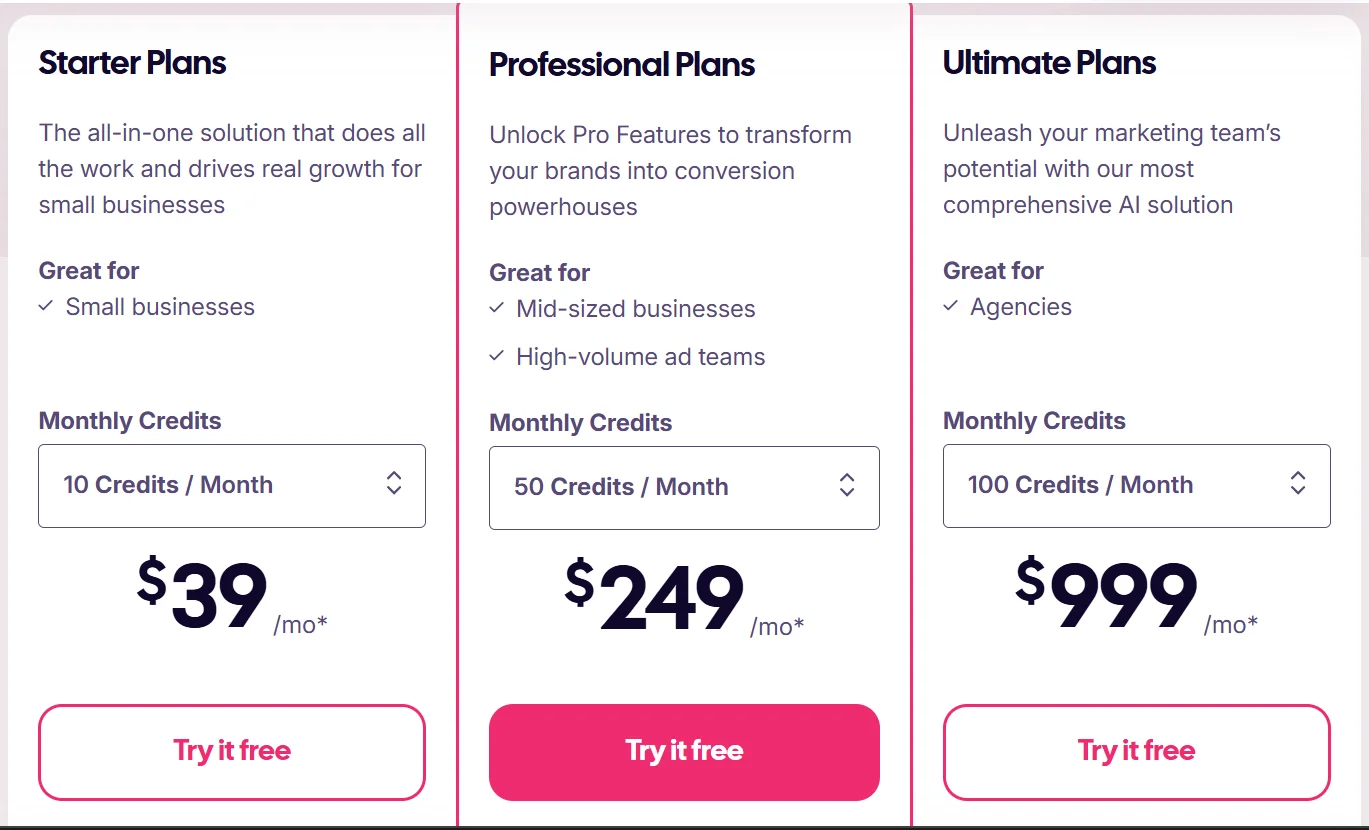Start the Starter plan with Try it free
Viewport: 1369px width, 830px height.
(x=232, y=751)
